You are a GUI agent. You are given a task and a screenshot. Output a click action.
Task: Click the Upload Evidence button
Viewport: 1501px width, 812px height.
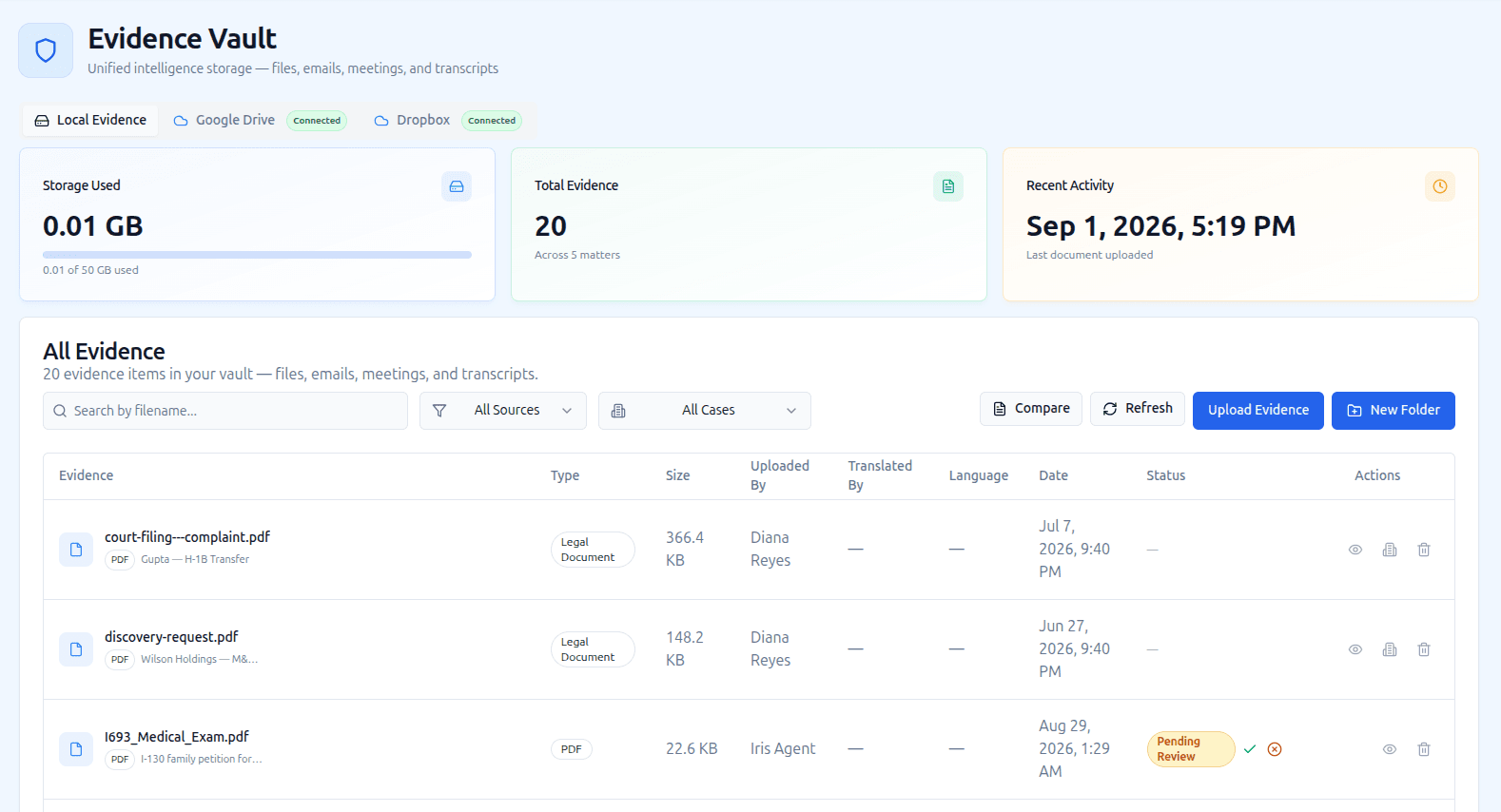coord(1258,411)
